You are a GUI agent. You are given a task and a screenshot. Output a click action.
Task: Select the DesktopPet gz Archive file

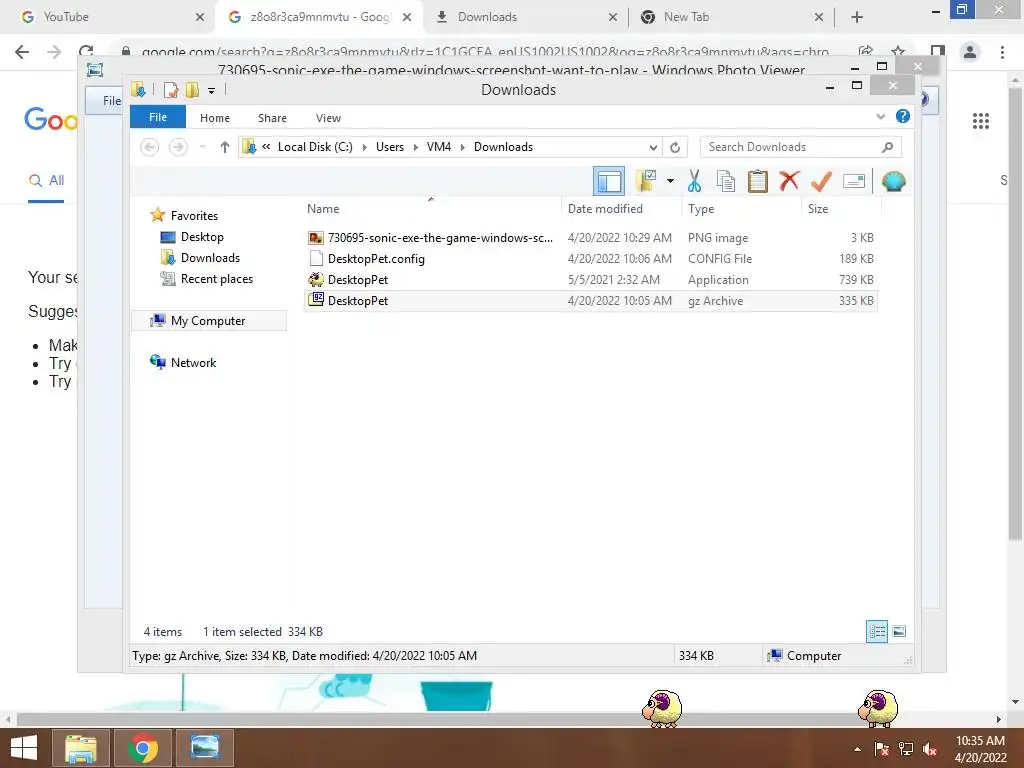(x=590, y=300)
